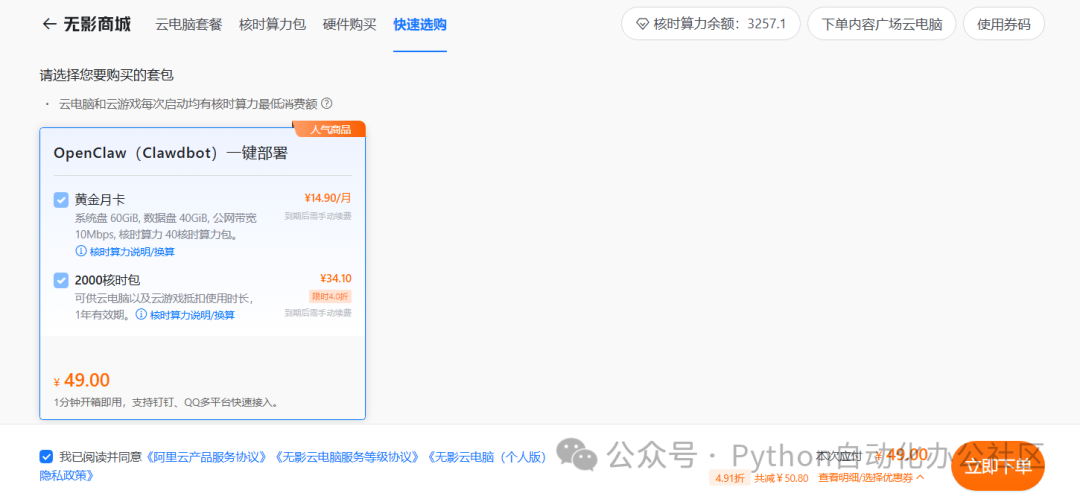1080x499 pixels.
Task: Open the 《阿里云产品服务协议》 link
Action: [207, 457]
